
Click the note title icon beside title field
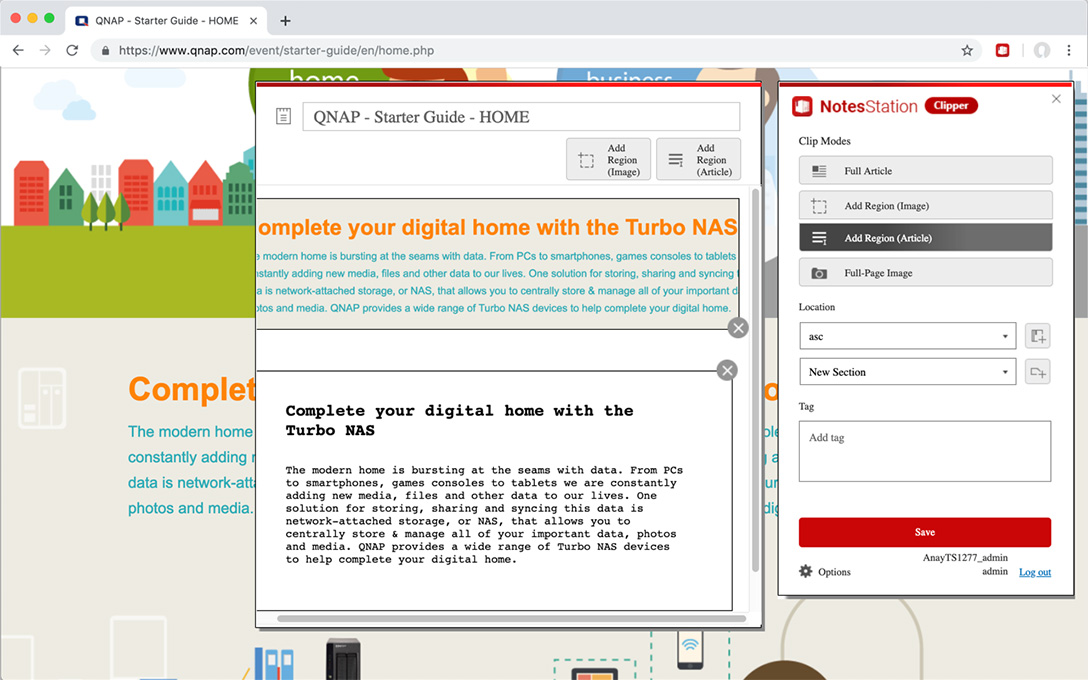(283, 116)
